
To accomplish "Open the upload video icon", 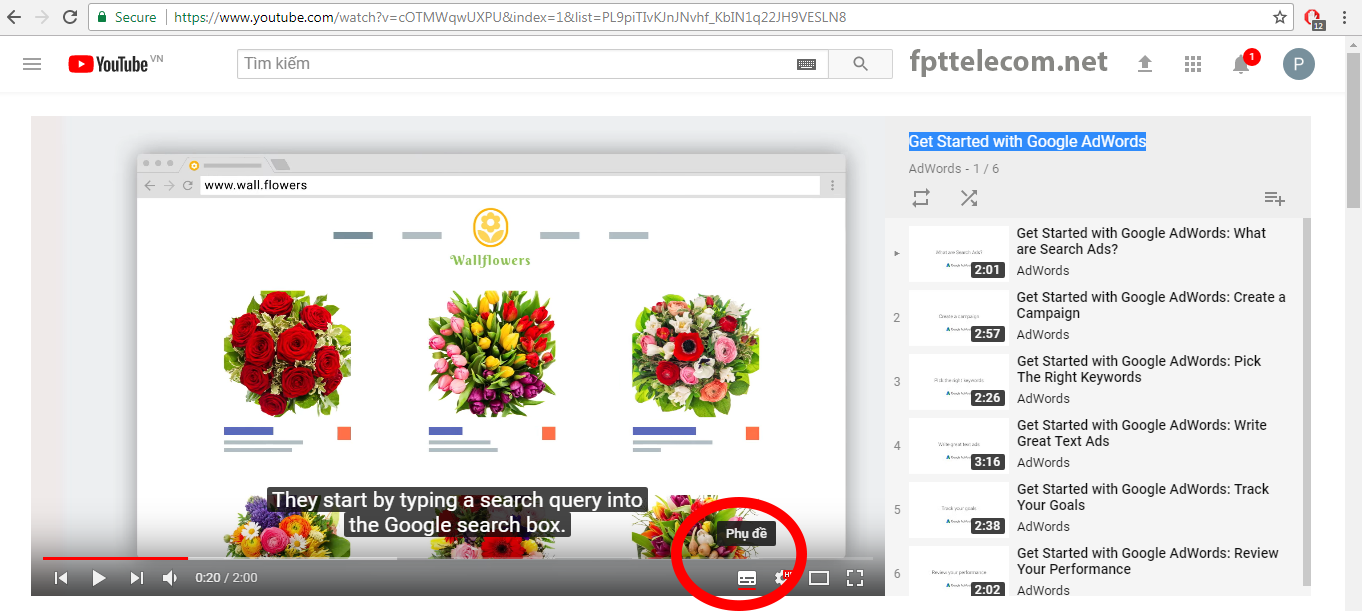I will [x=1145, y=64].
